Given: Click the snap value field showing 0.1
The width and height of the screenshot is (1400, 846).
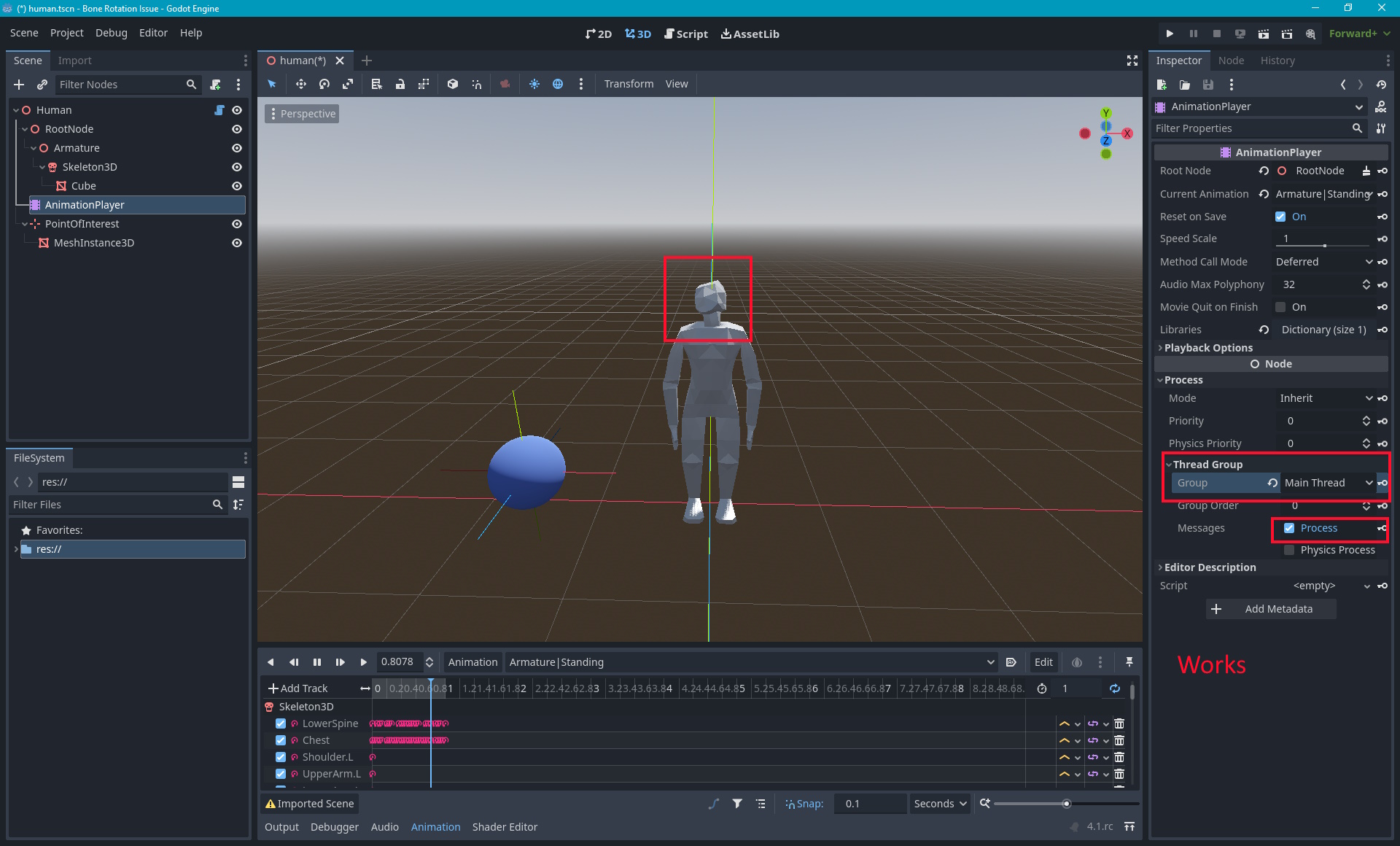Looking at the screenshot, I should tap(870, 803).
